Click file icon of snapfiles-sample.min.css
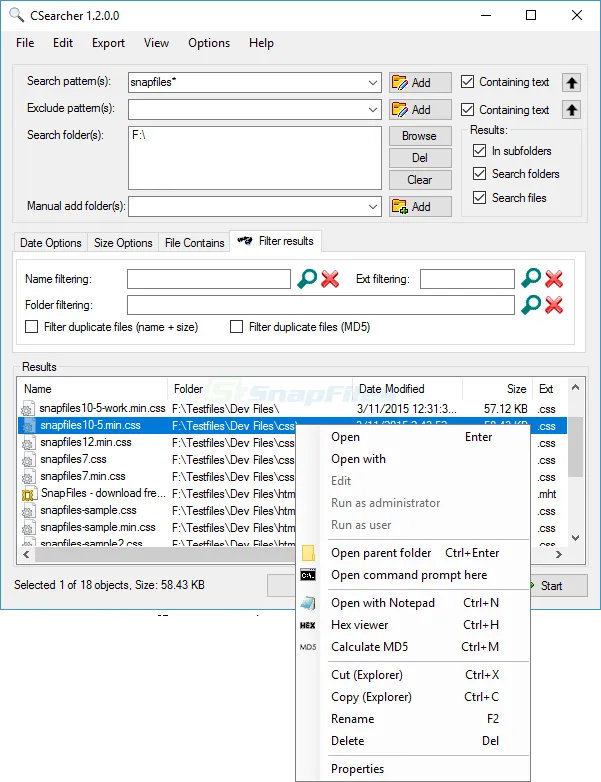 point(28,528)
